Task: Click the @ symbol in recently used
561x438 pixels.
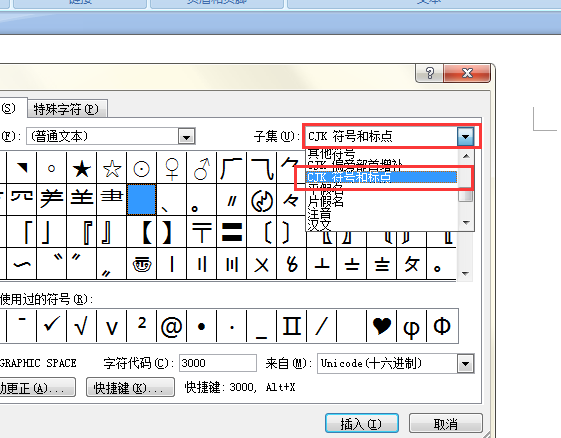Action: click(x=171, y=326)
